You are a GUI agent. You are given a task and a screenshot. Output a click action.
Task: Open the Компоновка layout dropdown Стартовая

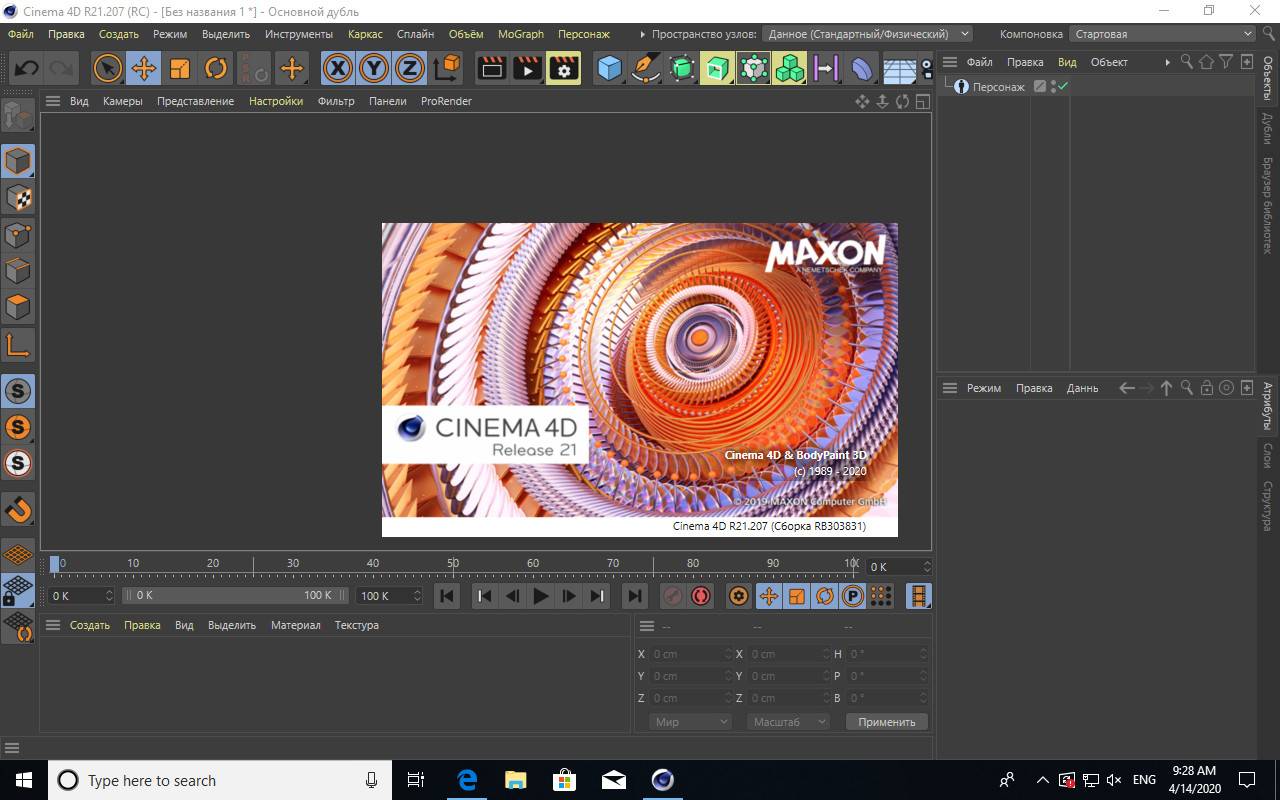1162,34
